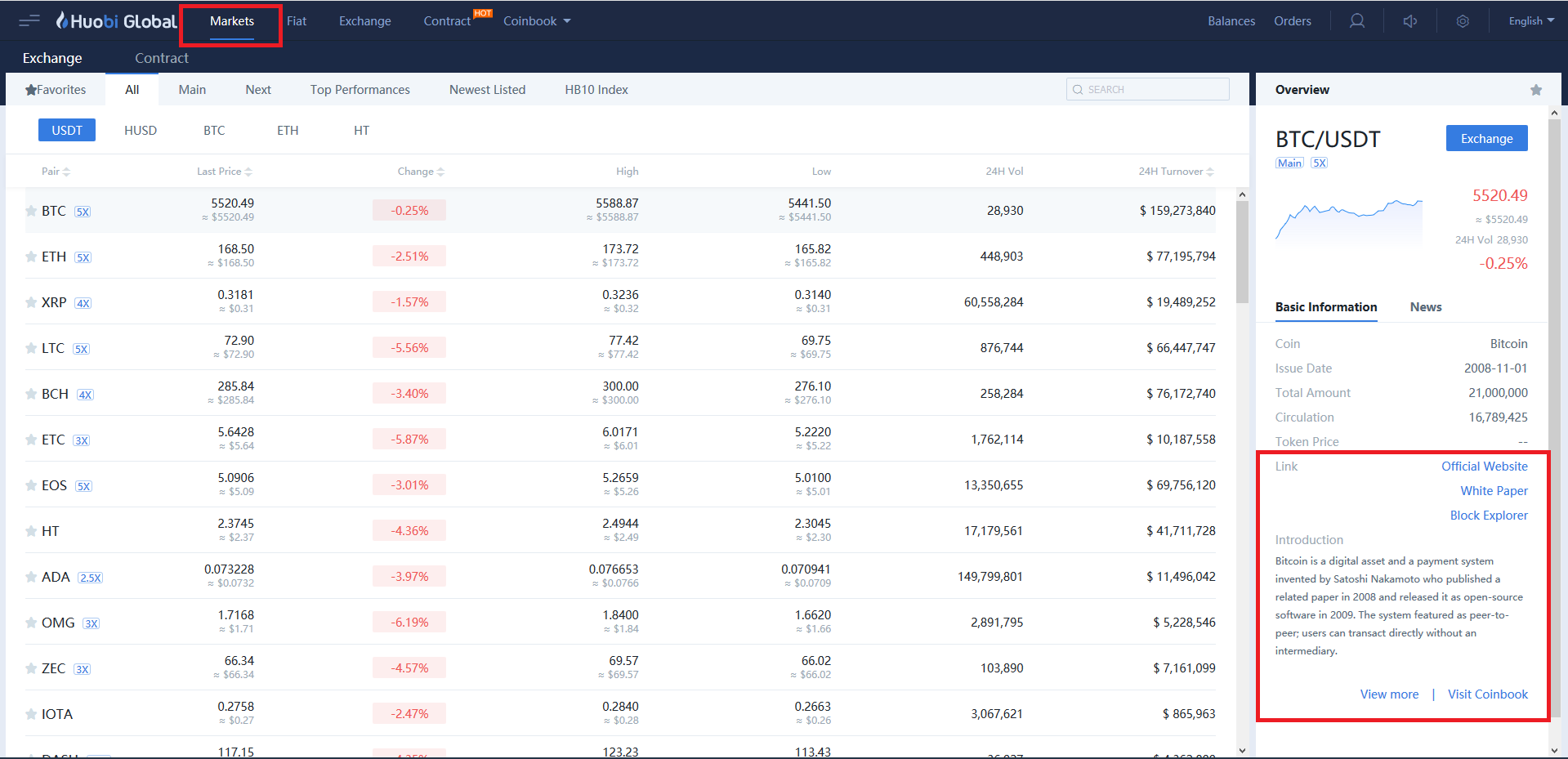The width and height of the screenshot is (1568, 759).
Task: Favorite the EOS pair star
Action: [31, 485]
